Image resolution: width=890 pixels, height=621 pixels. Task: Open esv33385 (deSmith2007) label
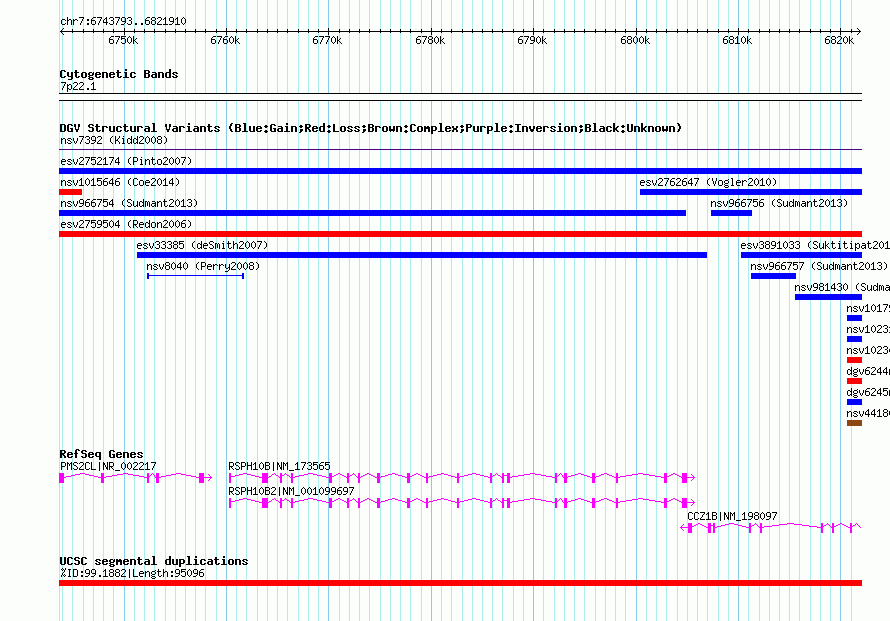(202, 245)
